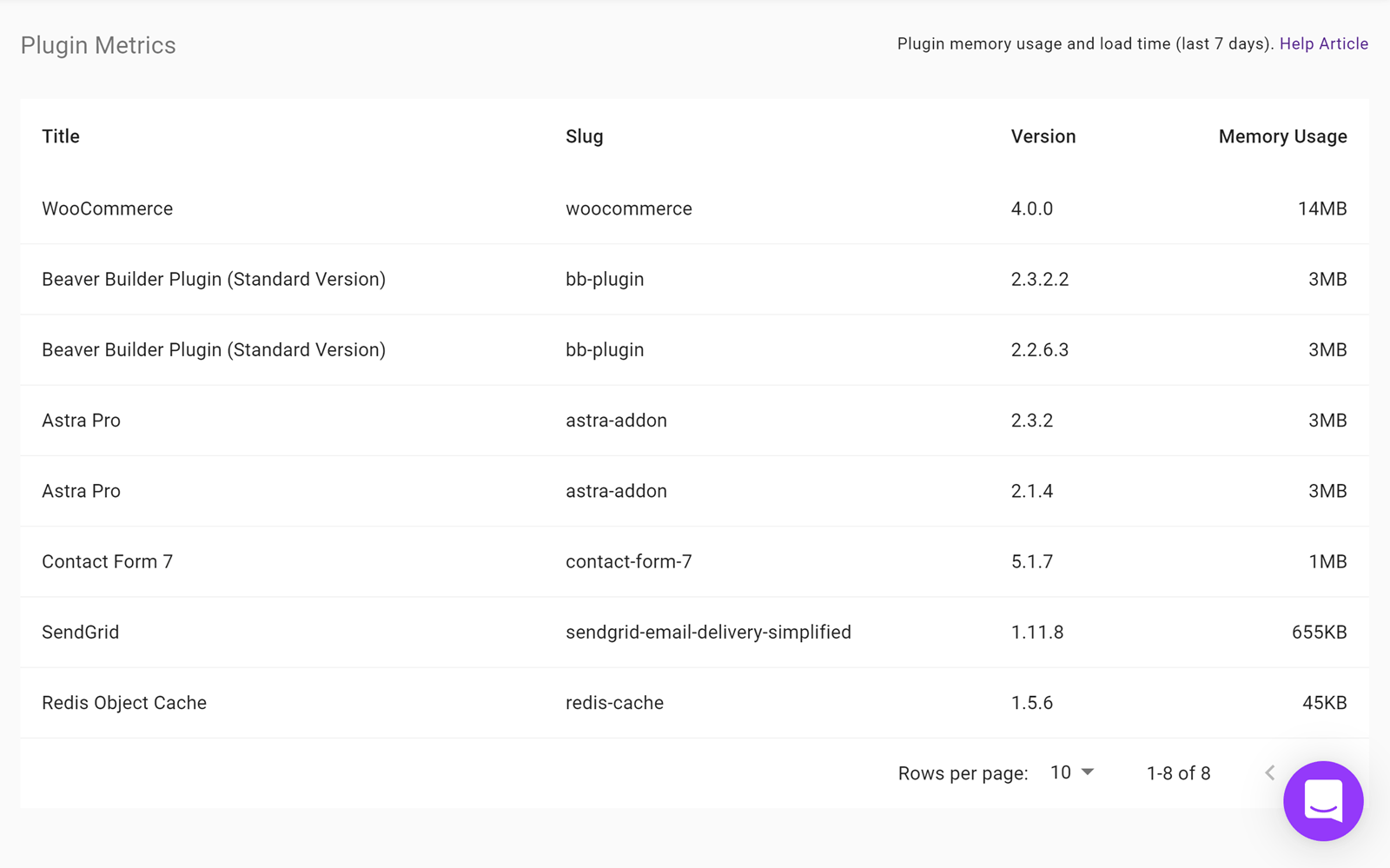Select the version 2.3.2 cell

tap(1032, 421)
